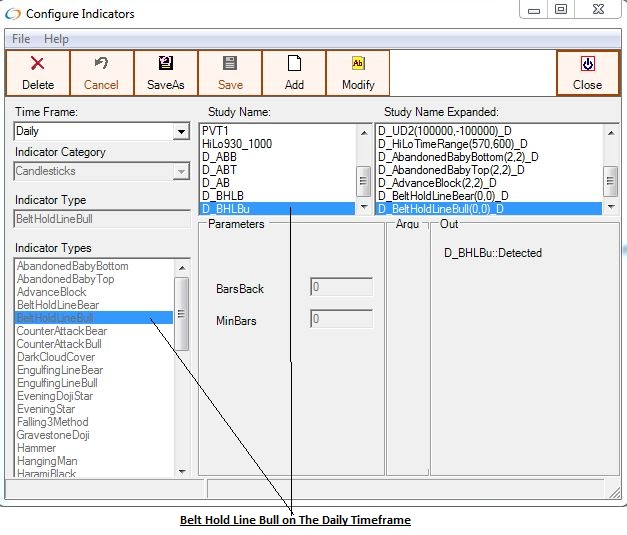Viewport: 627px width, 535px height.
Task: Click the SaveAs toolbar icon
Action: (165, 64)
